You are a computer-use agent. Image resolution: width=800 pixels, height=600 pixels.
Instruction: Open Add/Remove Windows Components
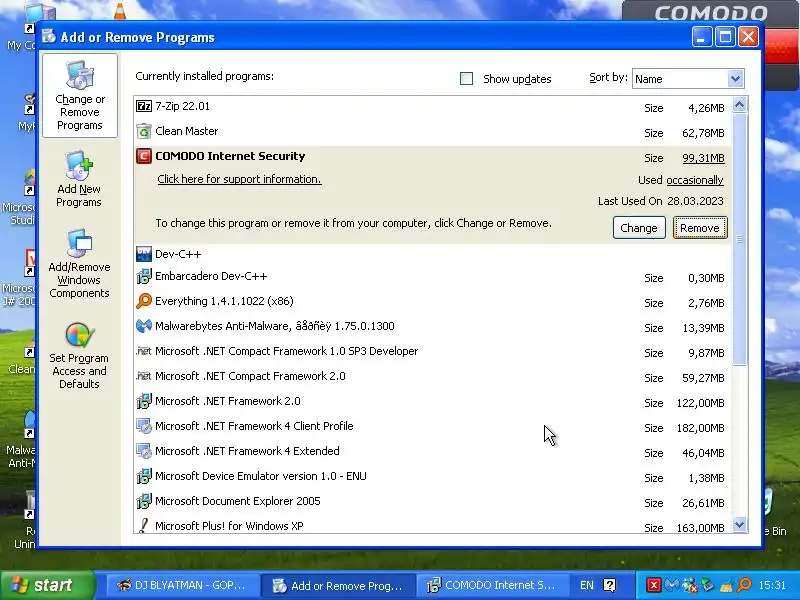click(79, 264)
